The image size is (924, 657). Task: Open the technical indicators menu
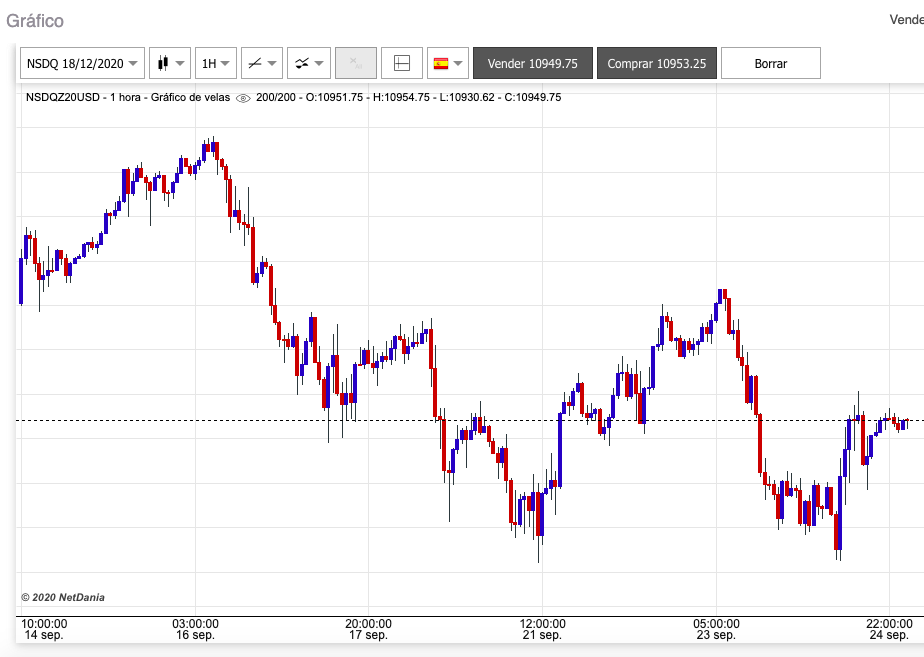307,63
